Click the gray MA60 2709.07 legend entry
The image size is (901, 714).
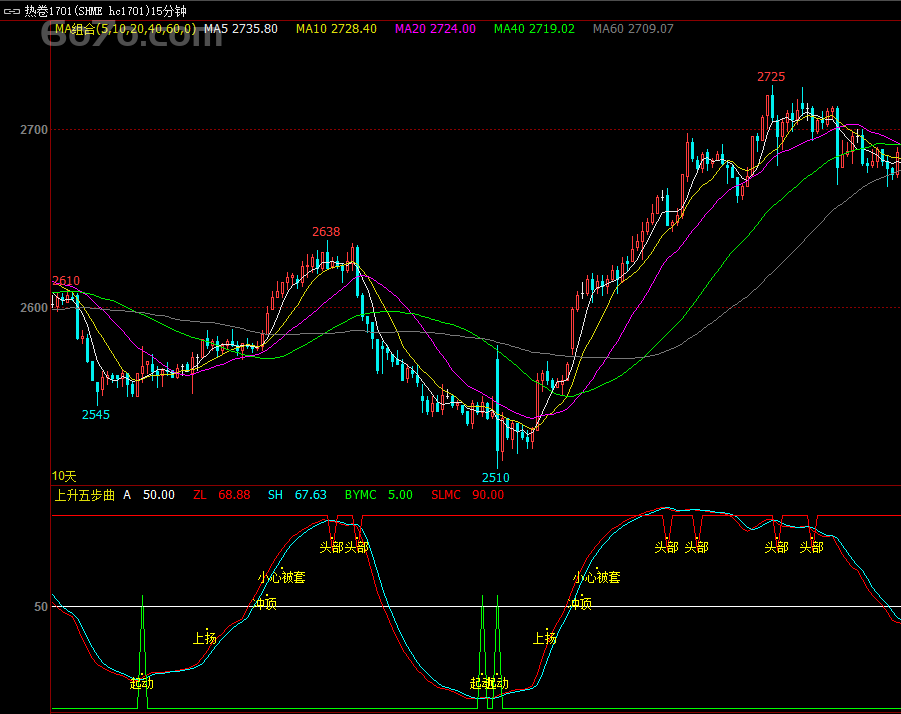point(633,29)
